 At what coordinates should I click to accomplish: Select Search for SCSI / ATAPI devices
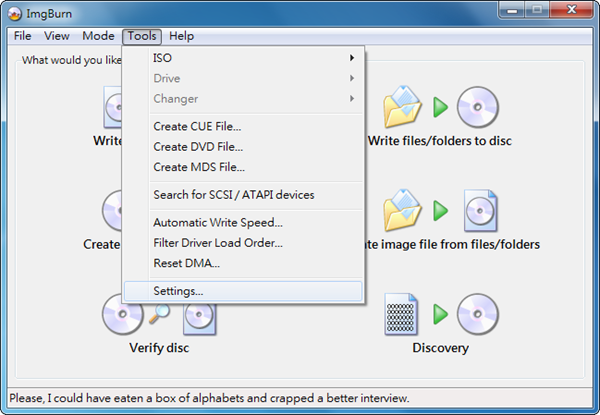(243, 195)
